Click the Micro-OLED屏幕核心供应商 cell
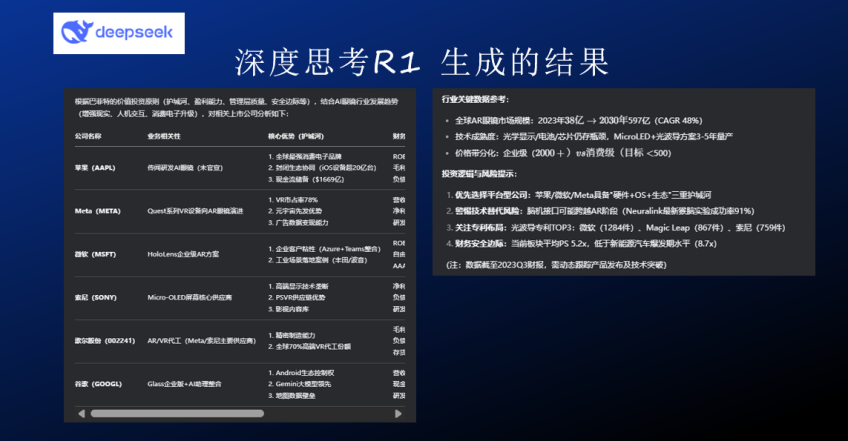This screenshot has height=441, width=848. [190, 298]
